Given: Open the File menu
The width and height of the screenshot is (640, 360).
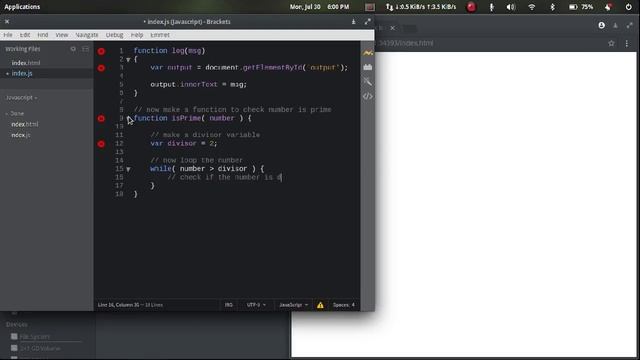Looking at the screenshot, I should pyautogui.click(x=8, y=35).
